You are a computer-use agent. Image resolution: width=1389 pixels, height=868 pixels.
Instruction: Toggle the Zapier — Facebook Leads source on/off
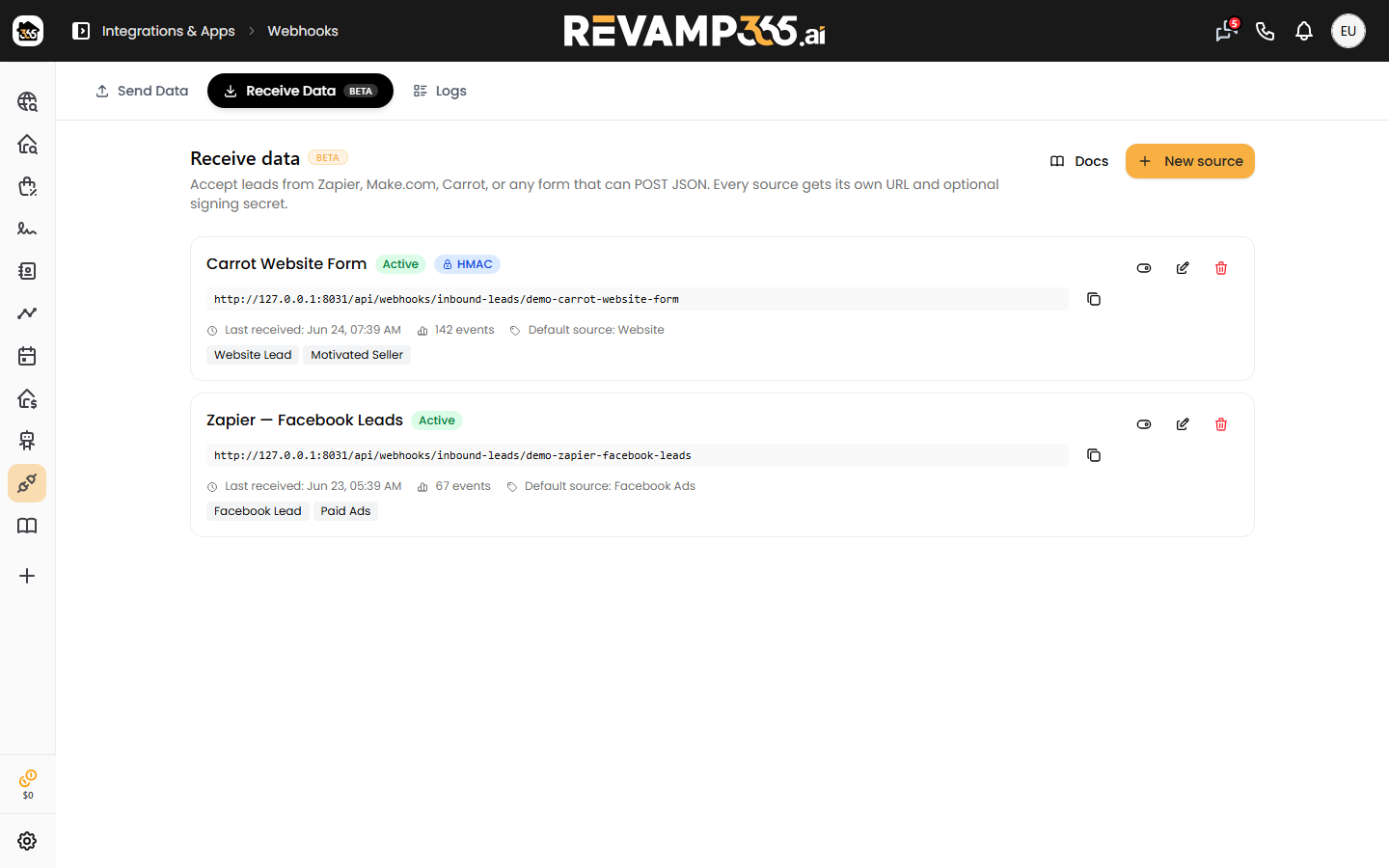pos(1144,424)
